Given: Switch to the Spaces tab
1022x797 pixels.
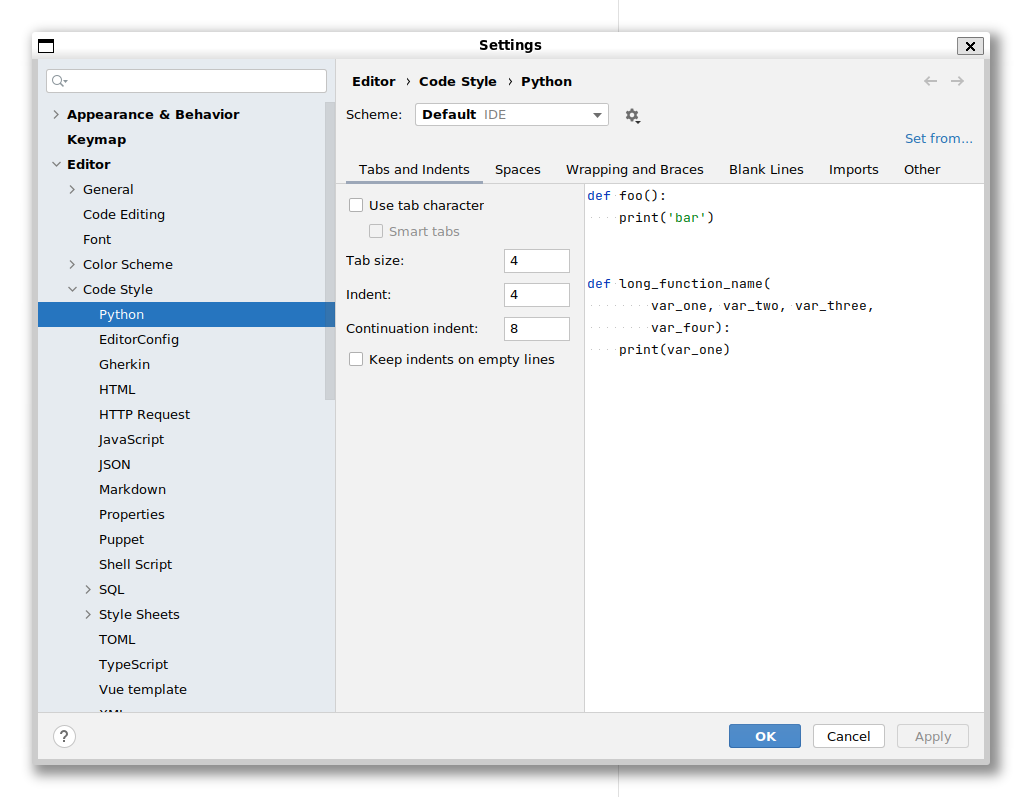Looking at the screenshot, I should (518, 169).
